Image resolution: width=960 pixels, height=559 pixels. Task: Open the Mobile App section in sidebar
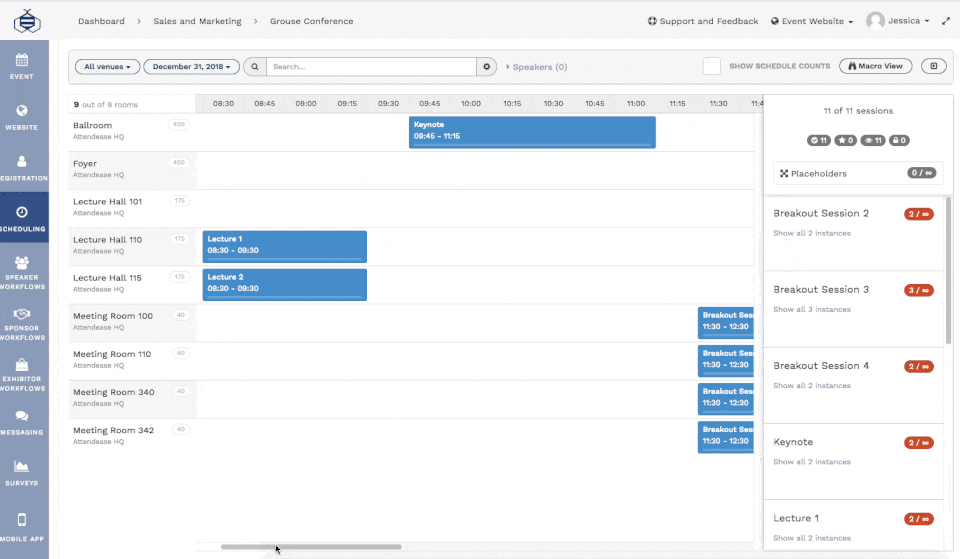pyautogui.click(x=22, y=527)
